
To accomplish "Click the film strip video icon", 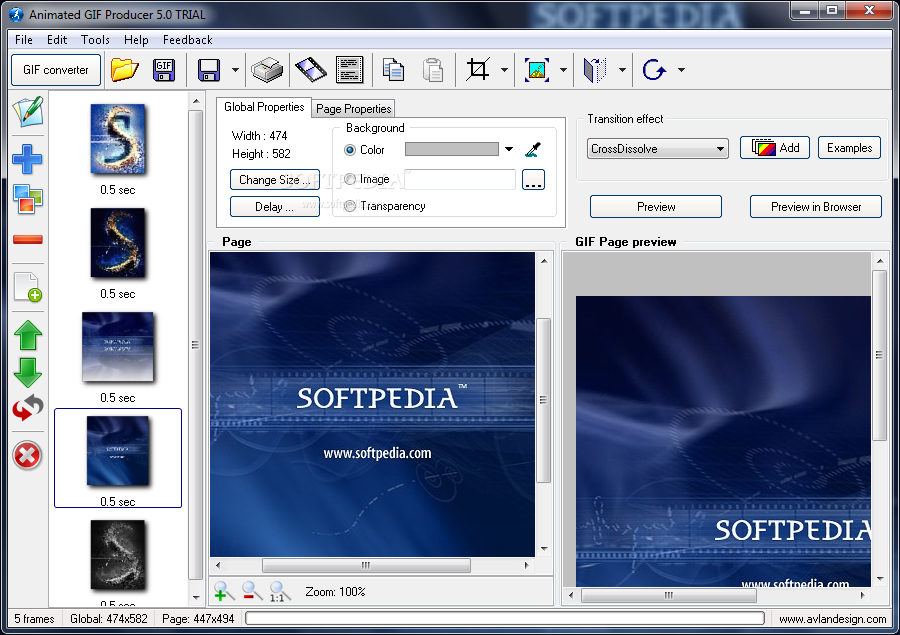I will (311, 70).
